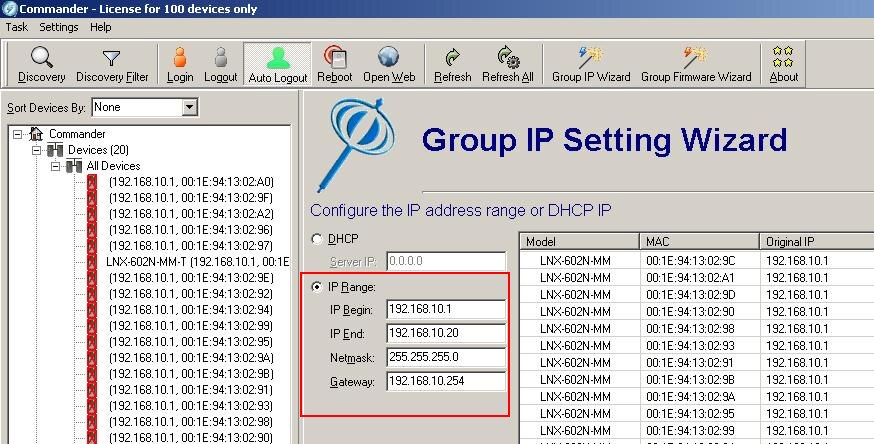
Task: Open the About dialog from the toolbar
Action: [784, 65]
